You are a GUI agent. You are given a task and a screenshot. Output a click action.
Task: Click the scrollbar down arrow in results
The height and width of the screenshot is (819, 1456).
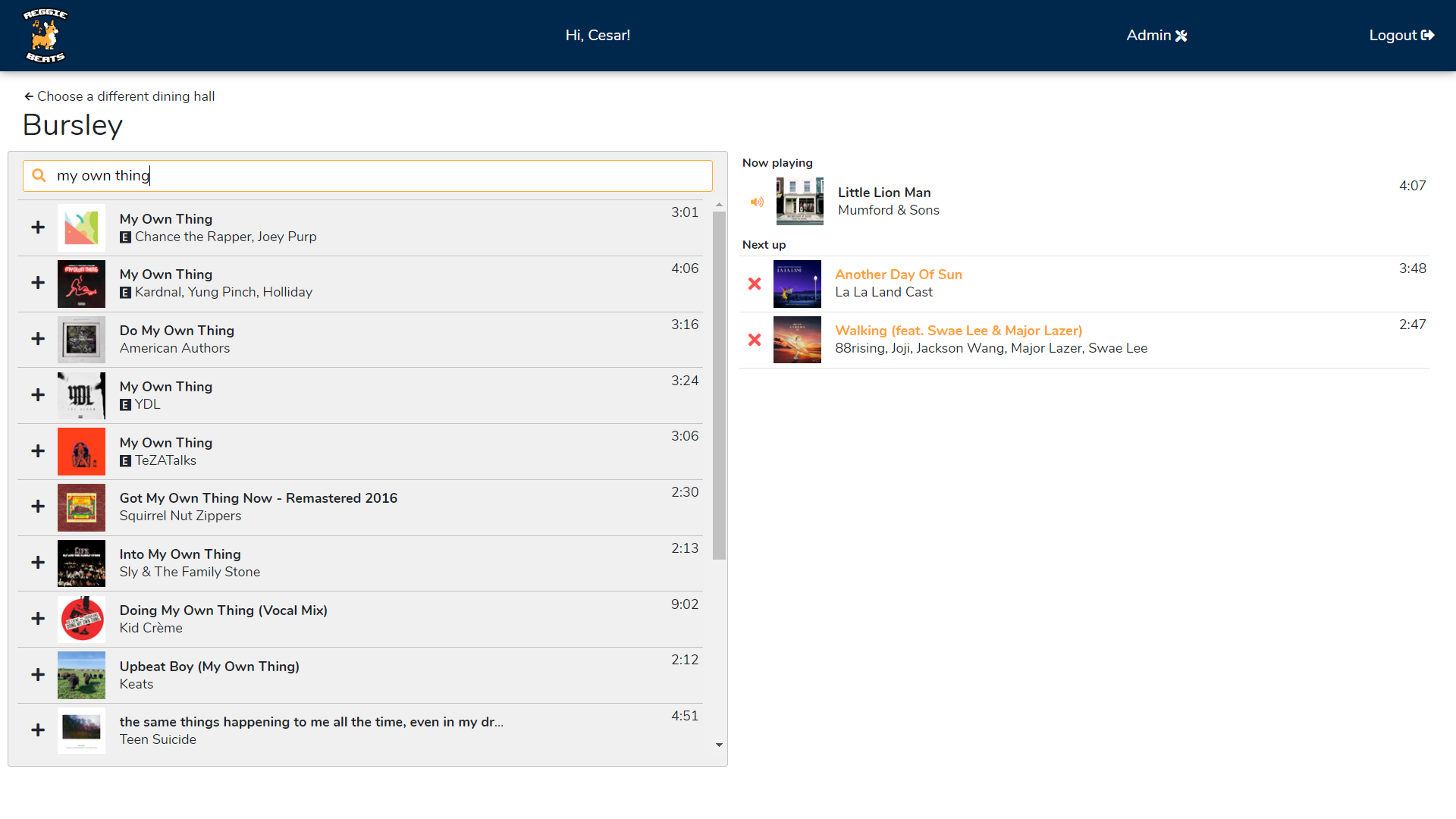coord(719,745)
